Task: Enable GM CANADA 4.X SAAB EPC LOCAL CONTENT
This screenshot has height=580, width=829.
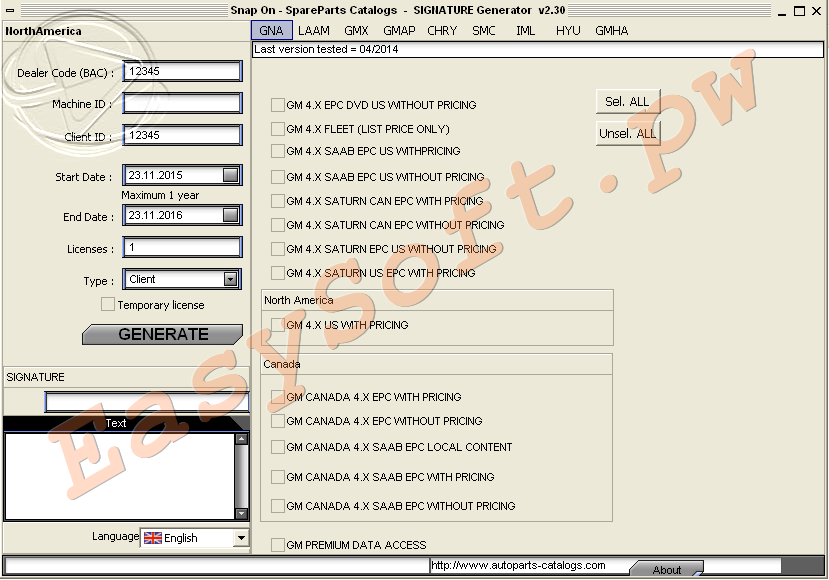Action: [x=278, y=447]
